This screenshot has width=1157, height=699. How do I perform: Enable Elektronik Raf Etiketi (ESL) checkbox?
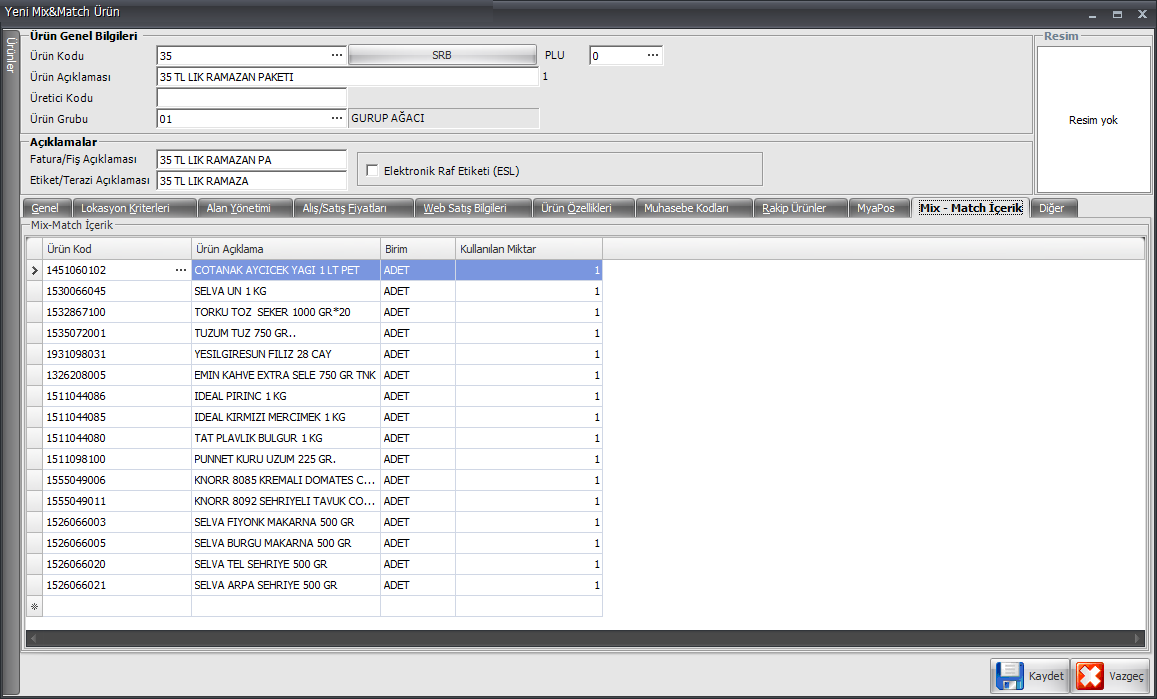(373, 171)
